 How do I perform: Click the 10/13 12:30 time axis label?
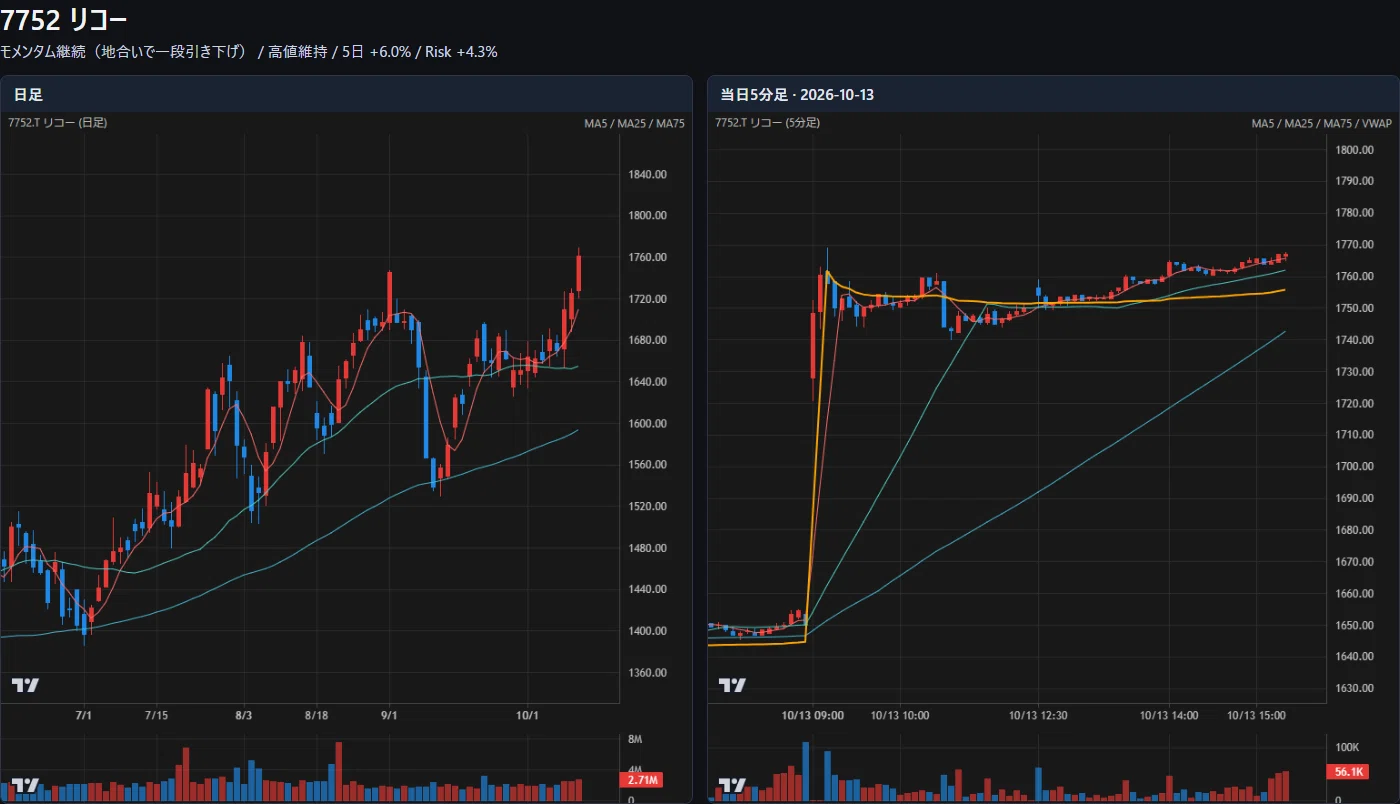[1038, 716]
